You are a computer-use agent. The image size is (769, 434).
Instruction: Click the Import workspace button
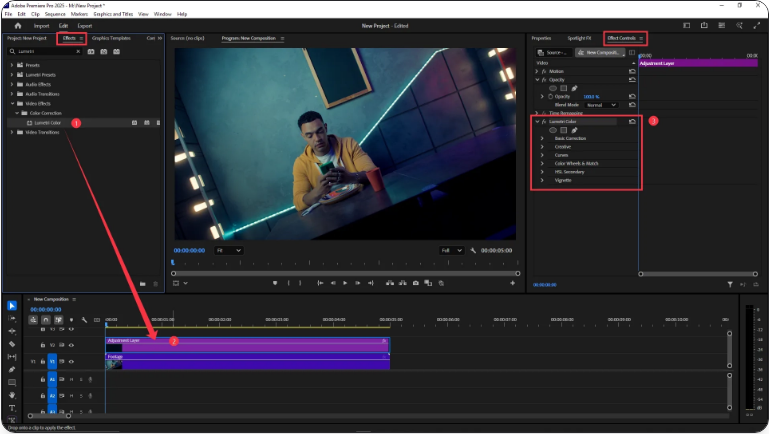click(x=42, y=25)
